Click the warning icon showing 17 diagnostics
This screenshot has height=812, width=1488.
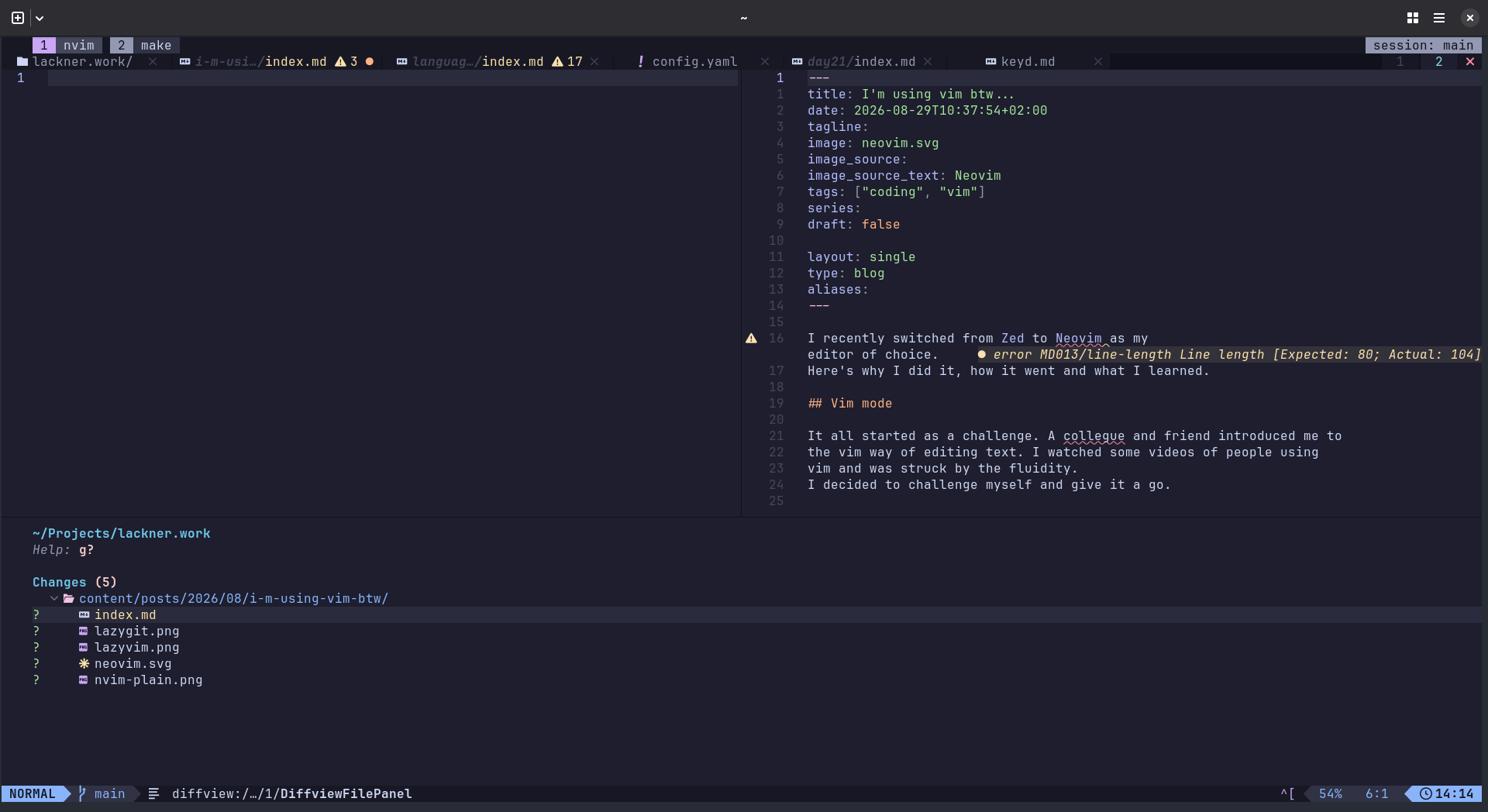click(x=557, y=61)
